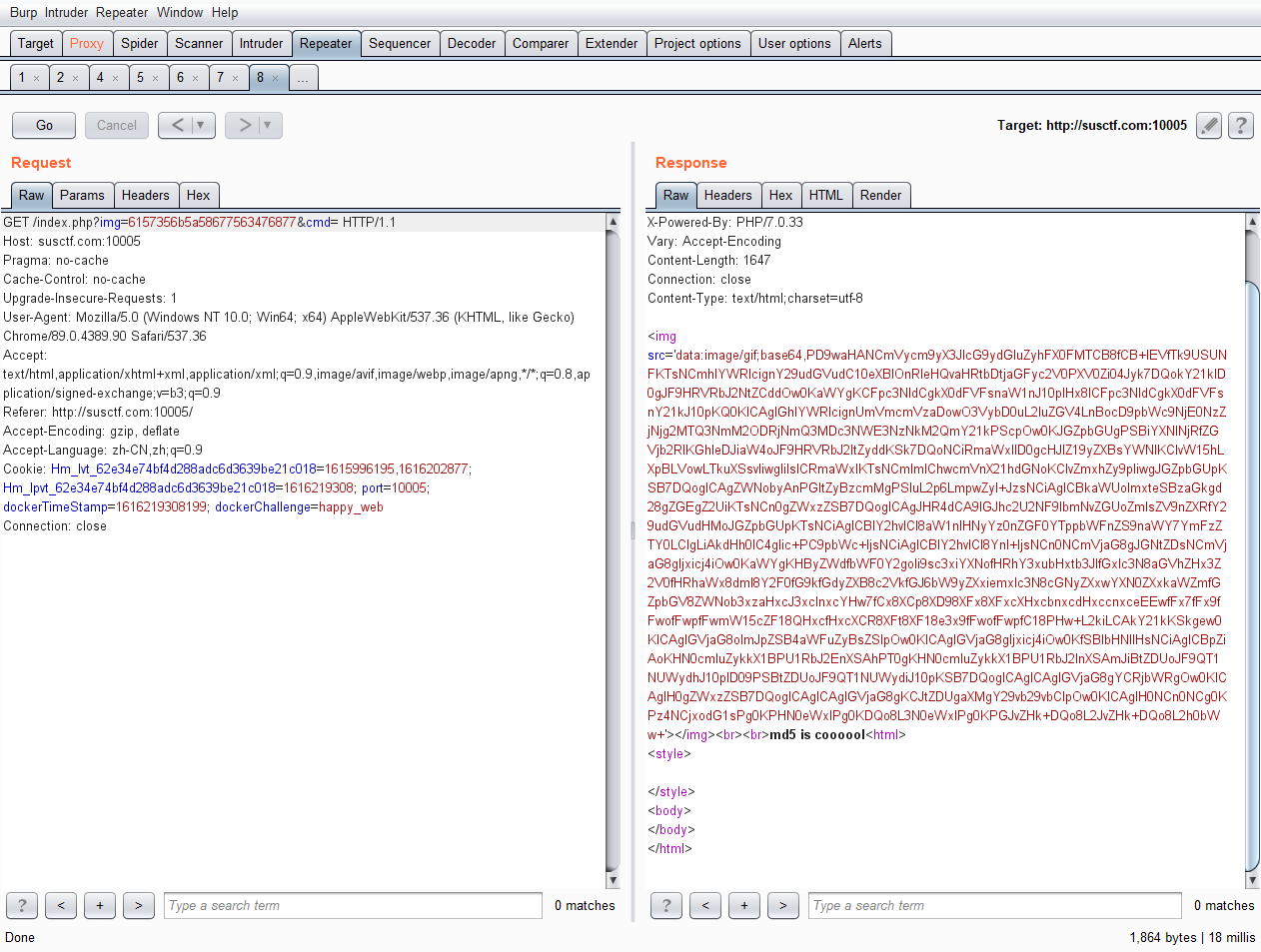Open the Burp menu
1261x952 pixels.
(x=23, y=12)
